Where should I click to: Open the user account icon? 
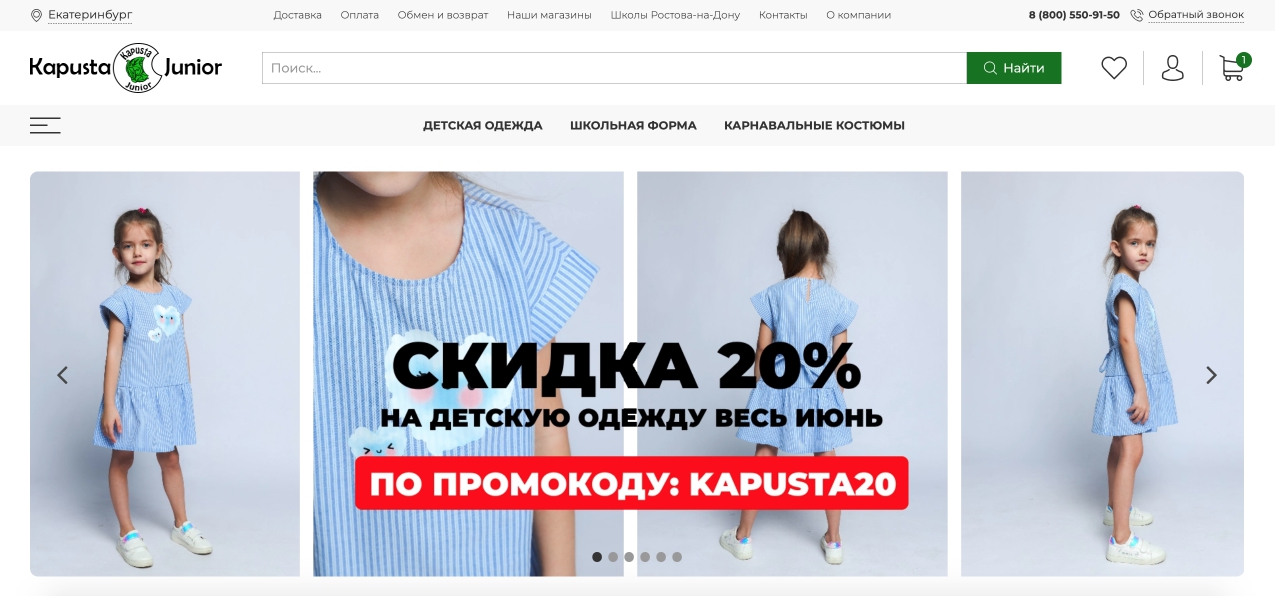point(1173,68)
